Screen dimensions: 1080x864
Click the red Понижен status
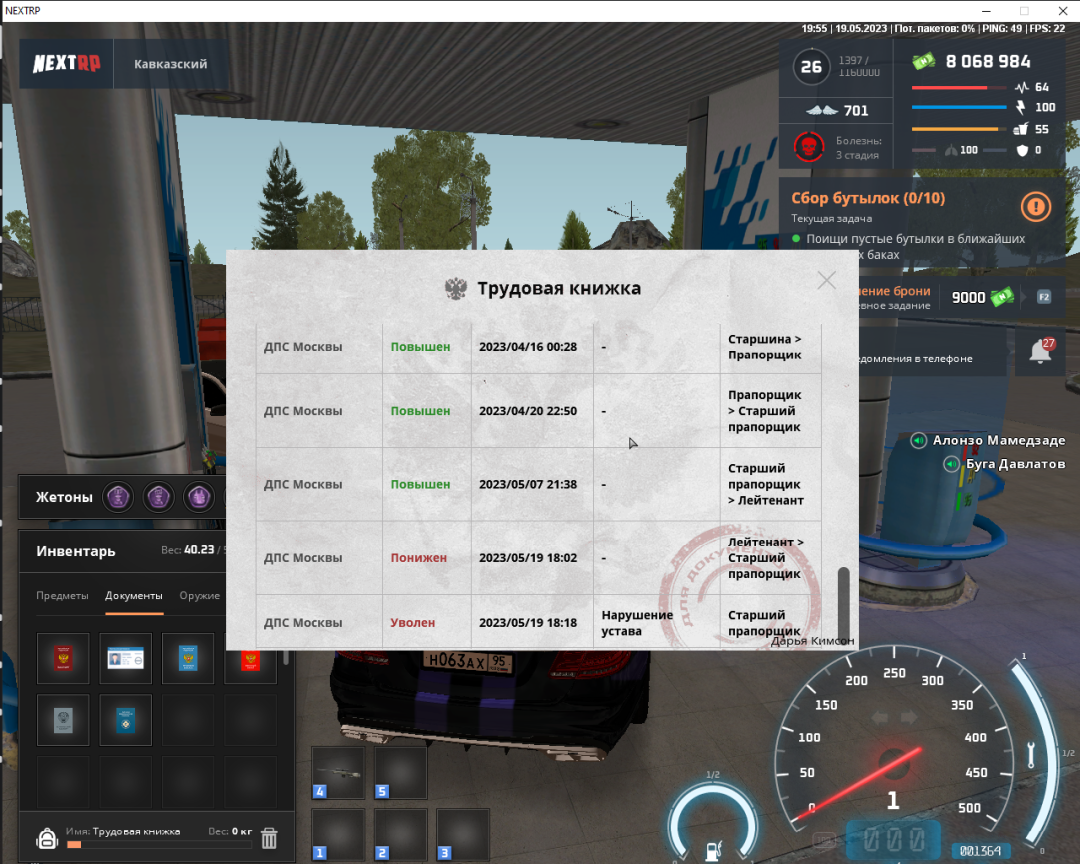tap(419, 557)
